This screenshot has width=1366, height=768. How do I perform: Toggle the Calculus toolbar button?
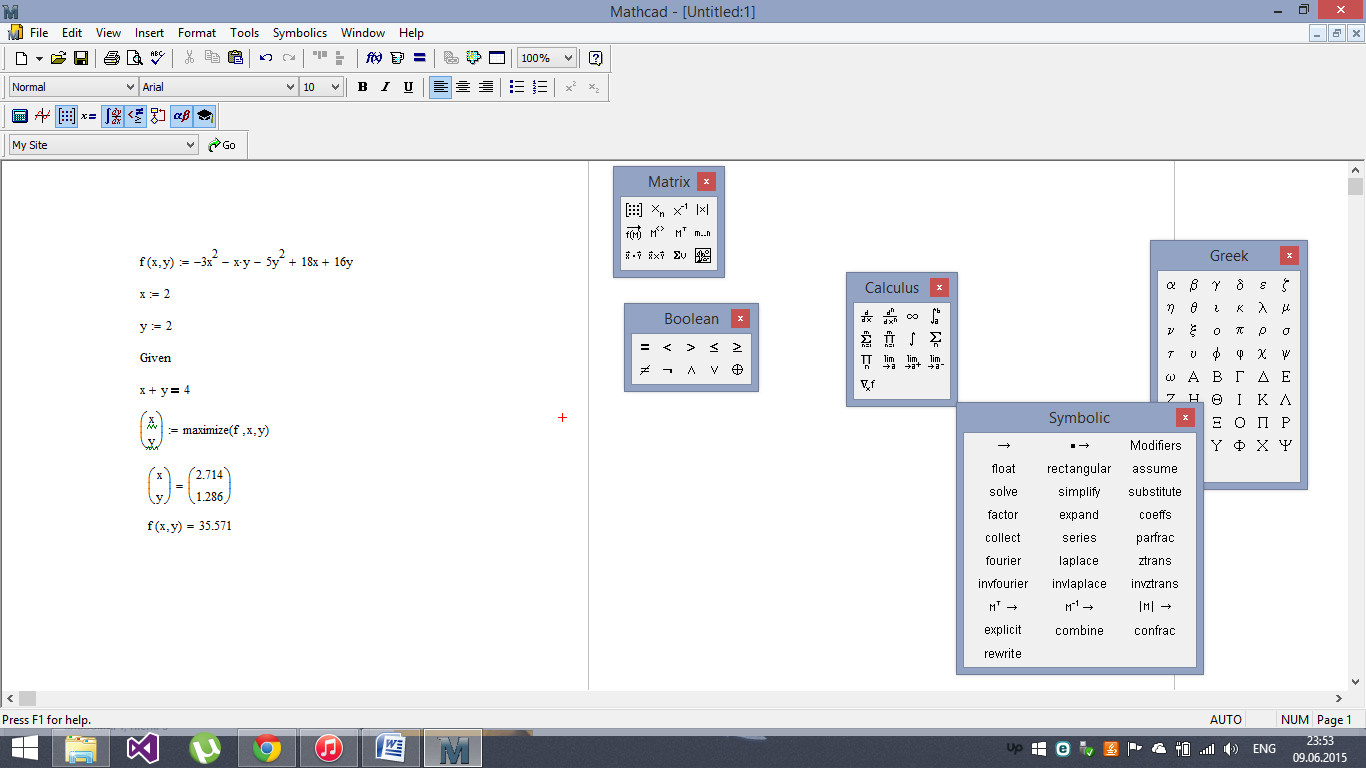112,116
